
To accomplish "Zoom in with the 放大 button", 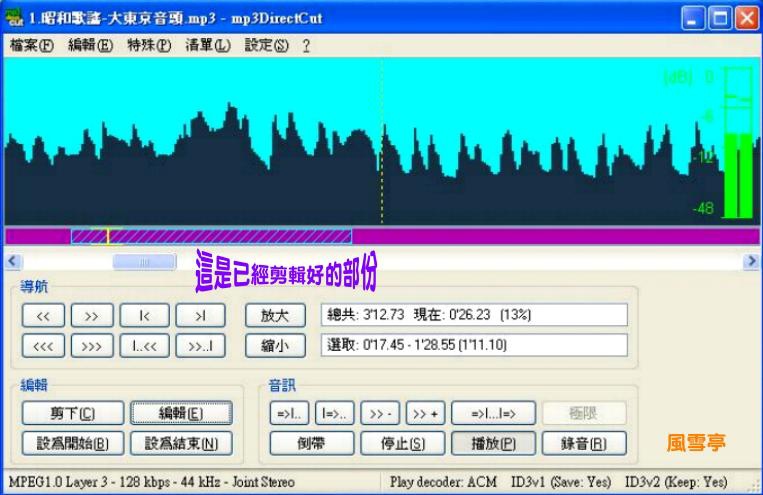I will pos(275,316).
